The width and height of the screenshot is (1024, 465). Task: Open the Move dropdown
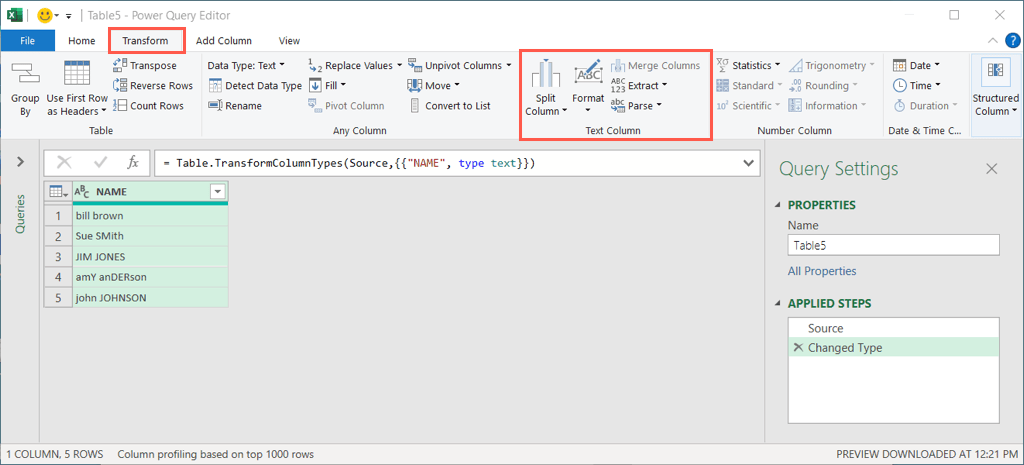point(434,86)
